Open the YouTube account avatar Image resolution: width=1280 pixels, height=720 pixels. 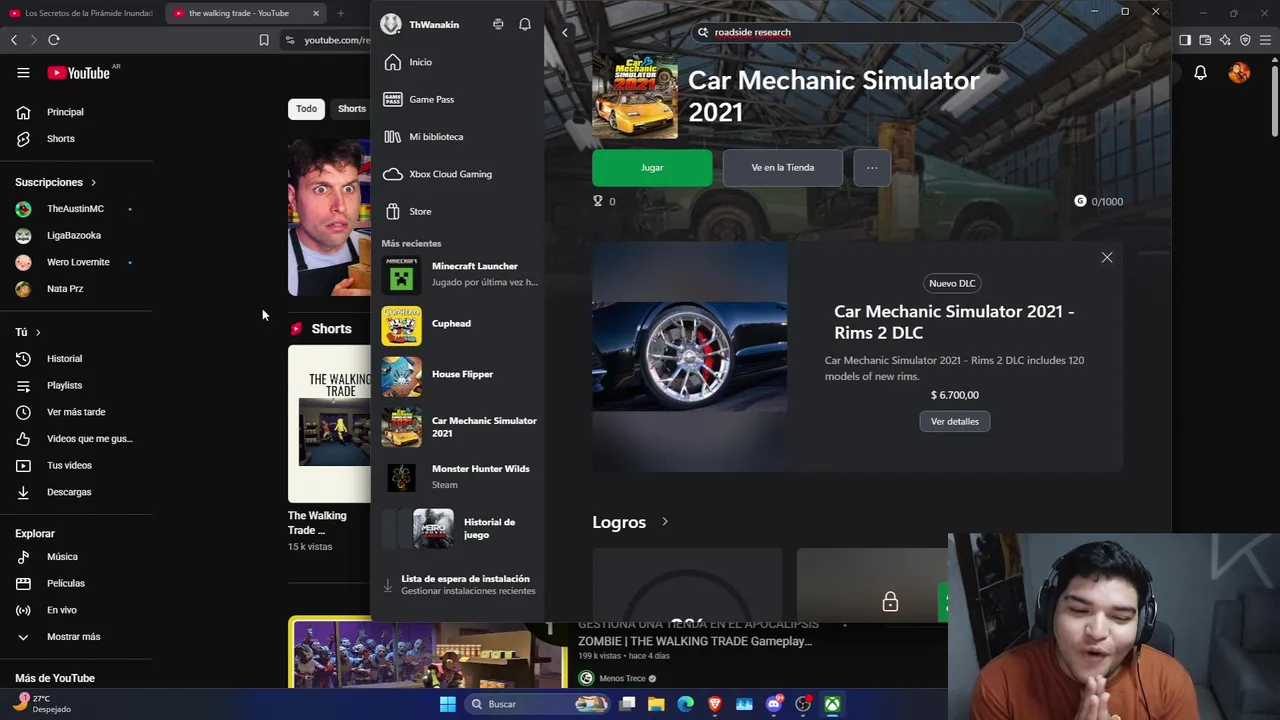click(1239, 73)
